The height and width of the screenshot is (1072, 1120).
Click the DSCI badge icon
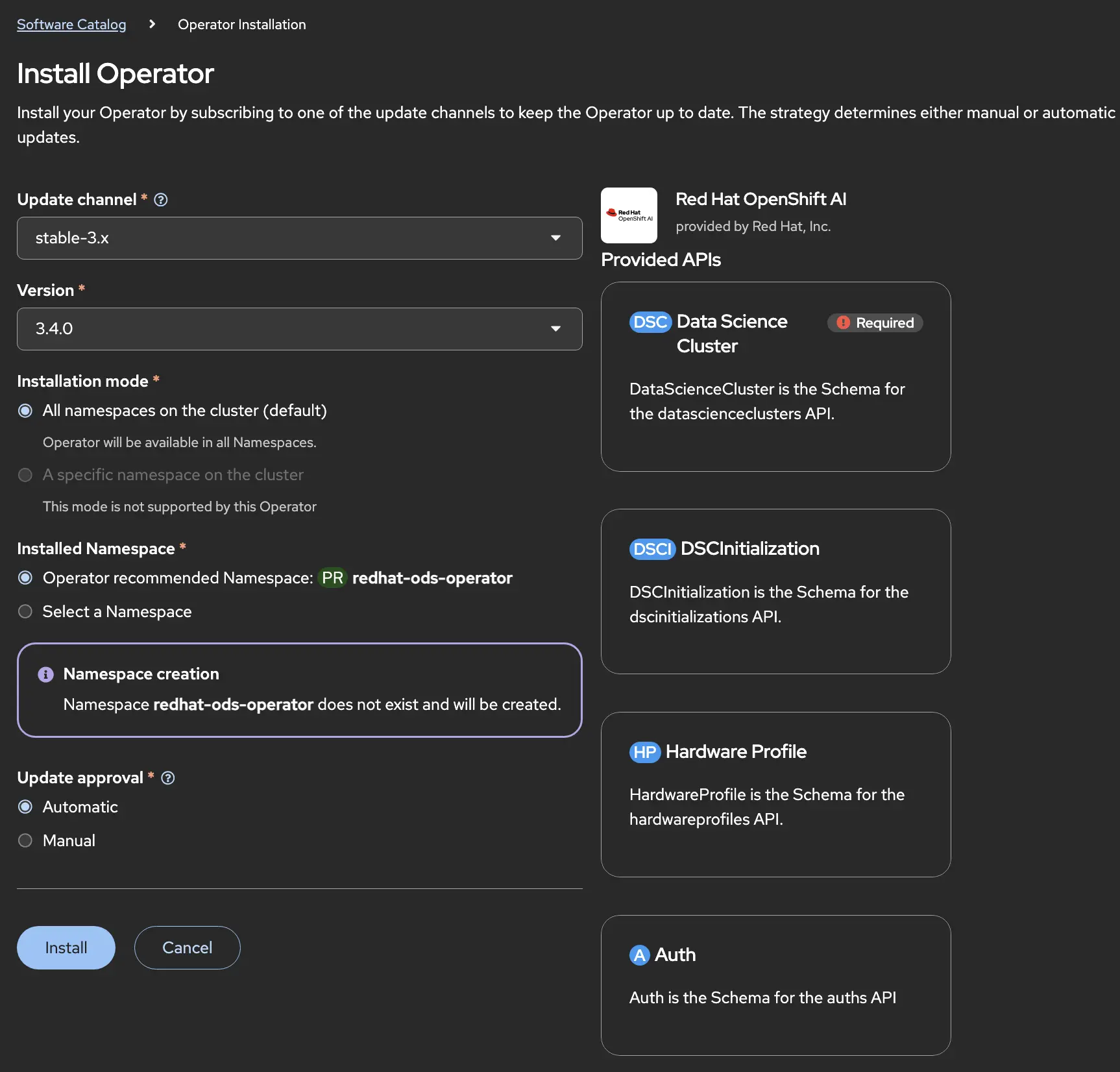(x=652, y=549)
